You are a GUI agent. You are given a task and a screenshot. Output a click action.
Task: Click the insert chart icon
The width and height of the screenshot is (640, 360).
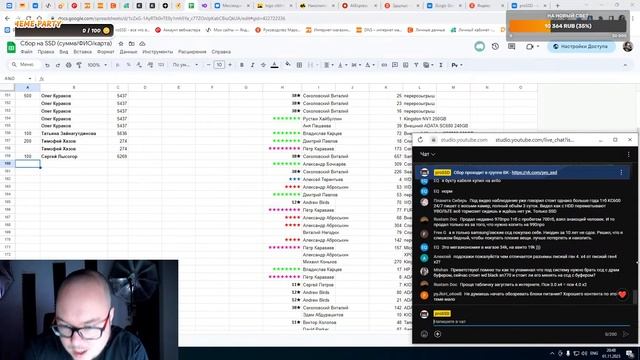coord(405,65)
